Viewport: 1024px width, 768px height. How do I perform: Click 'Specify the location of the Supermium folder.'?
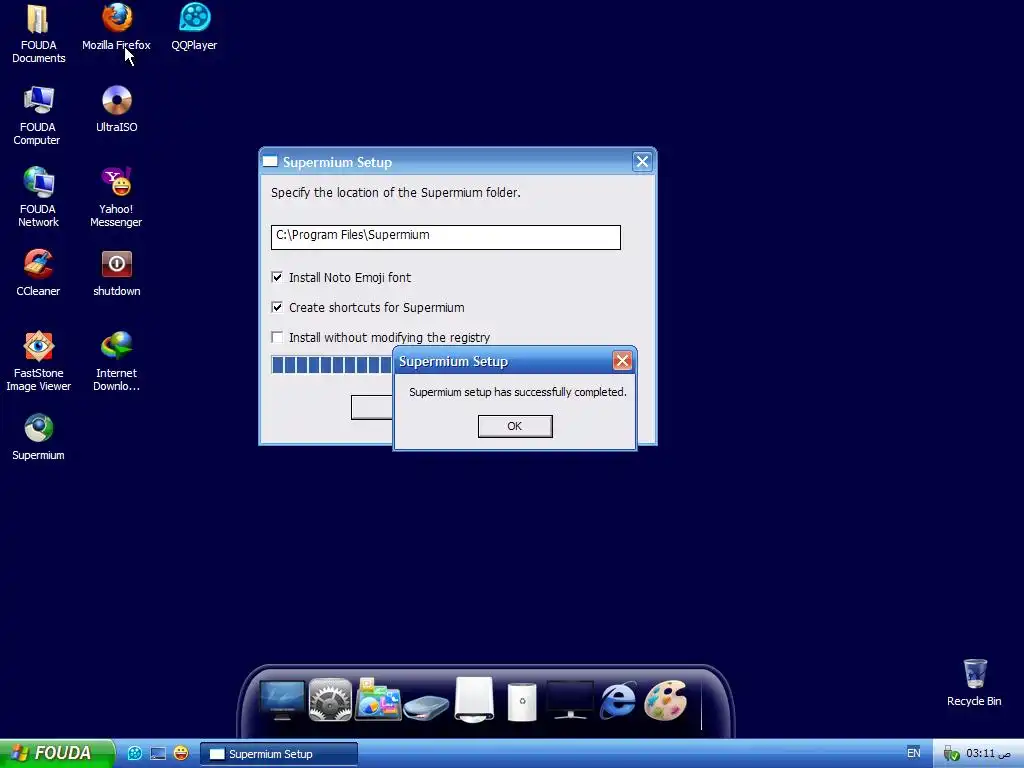click(396, 193)
